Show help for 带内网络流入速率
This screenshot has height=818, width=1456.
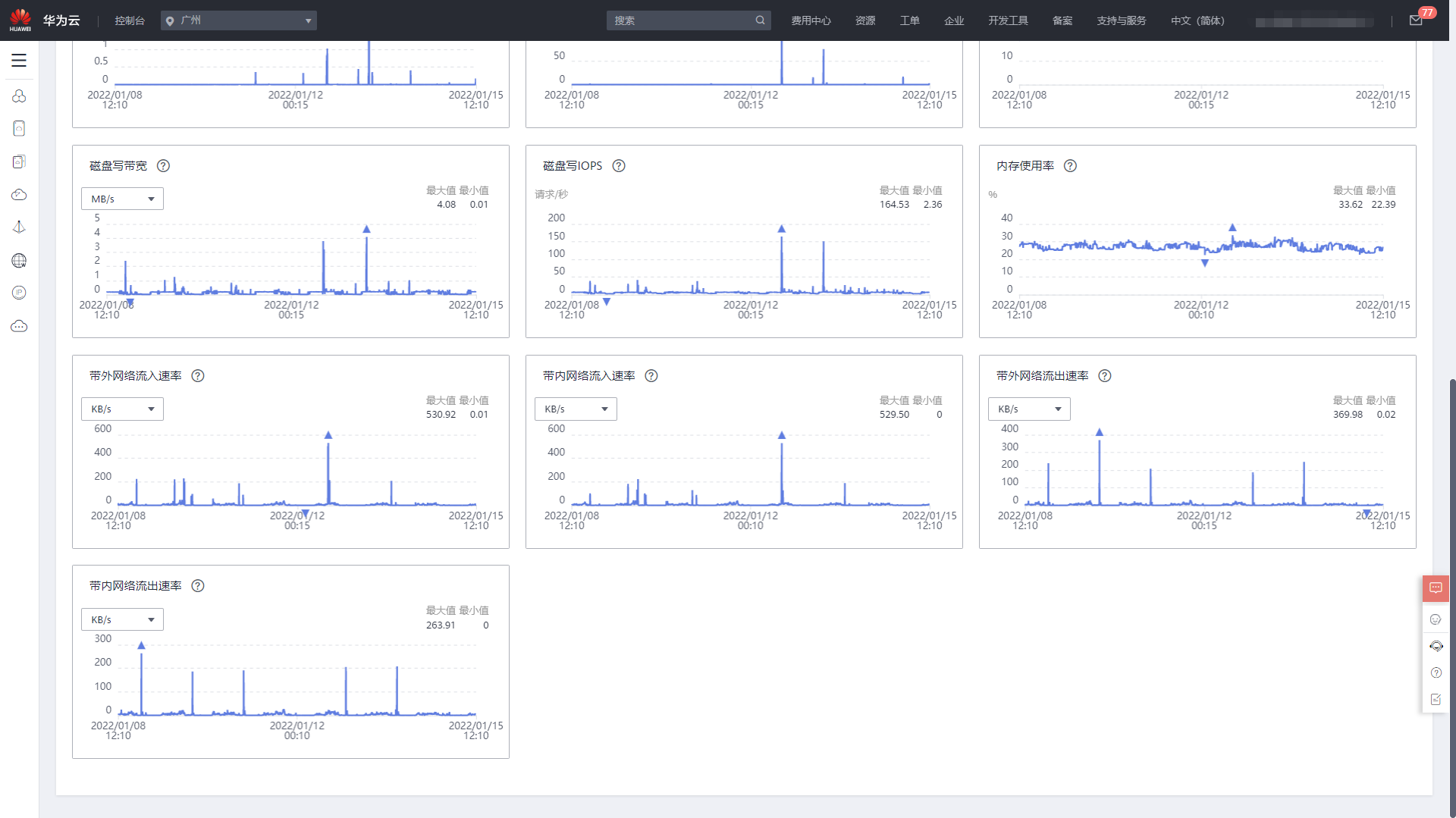click(651, 376)
